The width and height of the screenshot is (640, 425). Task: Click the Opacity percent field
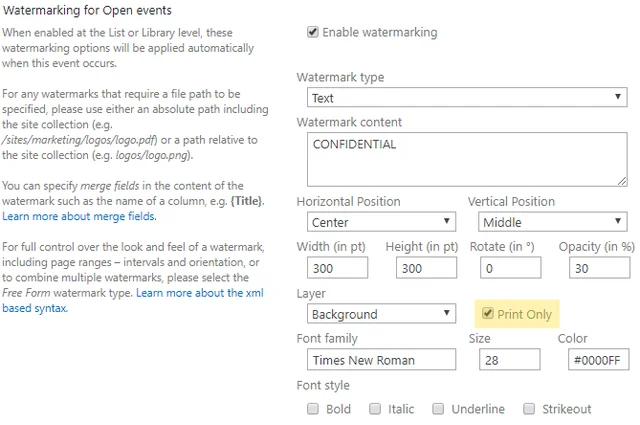point(600,268)
